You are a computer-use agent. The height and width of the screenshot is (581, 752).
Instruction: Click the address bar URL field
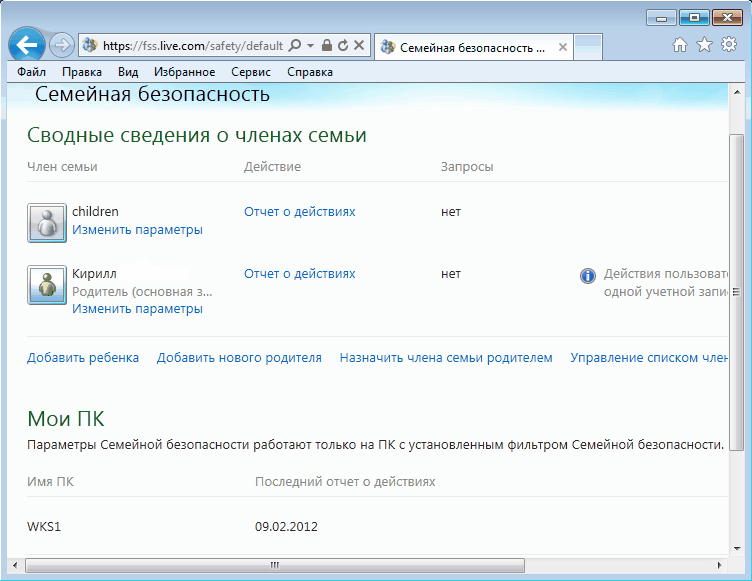click(x=193, y=46)
